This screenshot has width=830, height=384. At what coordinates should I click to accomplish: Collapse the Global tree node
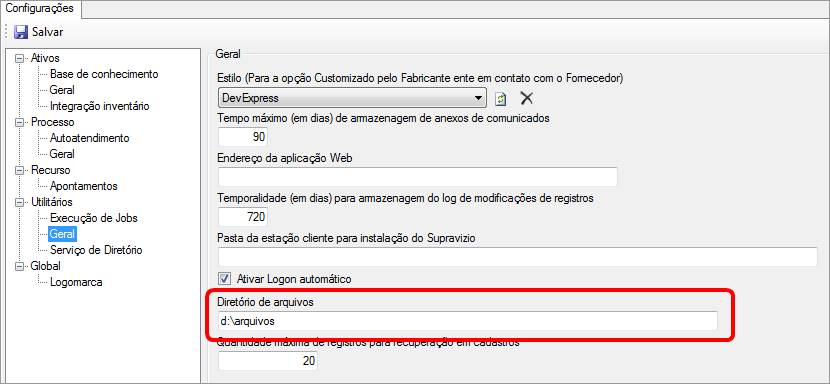(x=20, y=266)
